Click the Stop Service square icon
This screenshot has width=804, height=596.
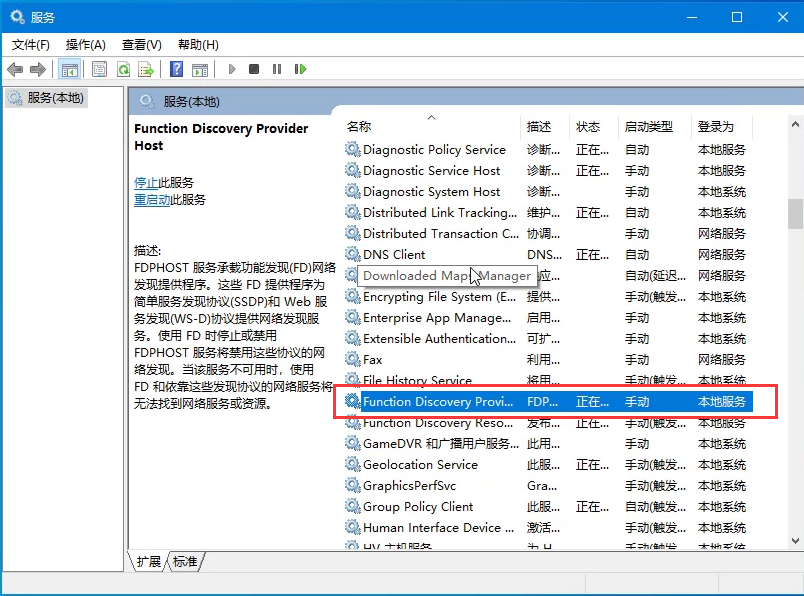tap(254, 69)
